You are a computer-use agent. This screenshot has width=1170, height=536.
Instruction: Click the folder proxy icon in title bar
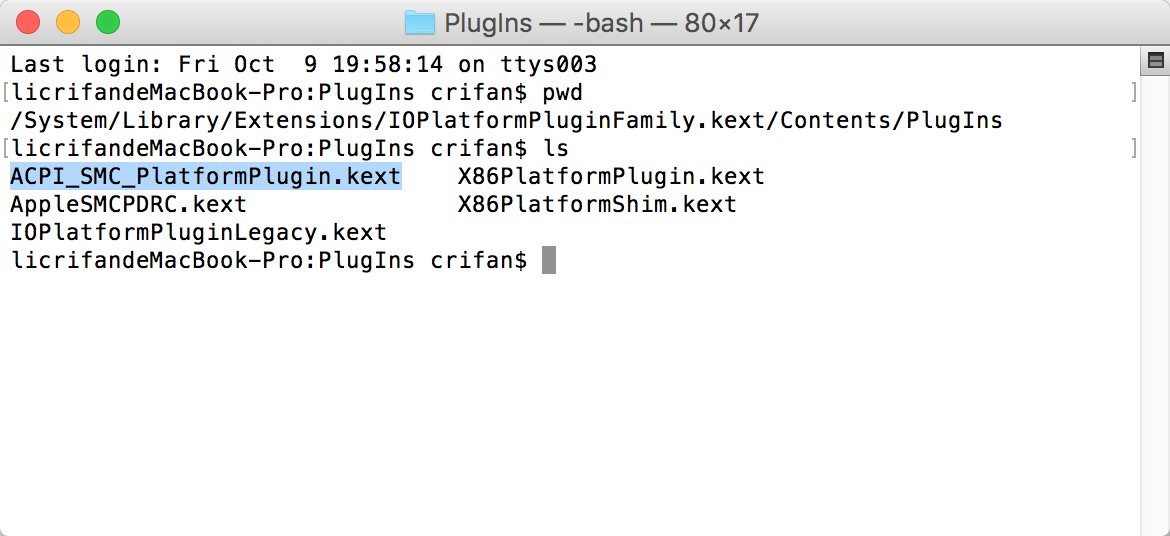(420, 22)
